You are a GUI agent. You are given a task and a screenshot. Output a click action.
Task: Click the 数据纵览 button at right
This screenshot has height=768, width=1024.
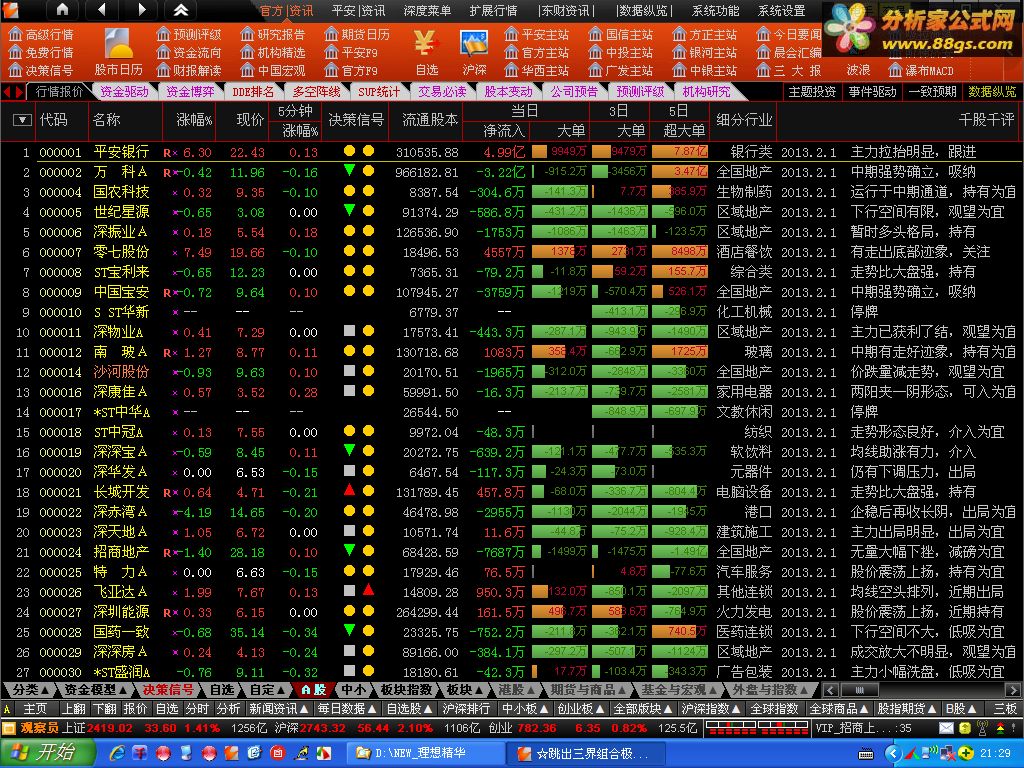coord(993,92)
